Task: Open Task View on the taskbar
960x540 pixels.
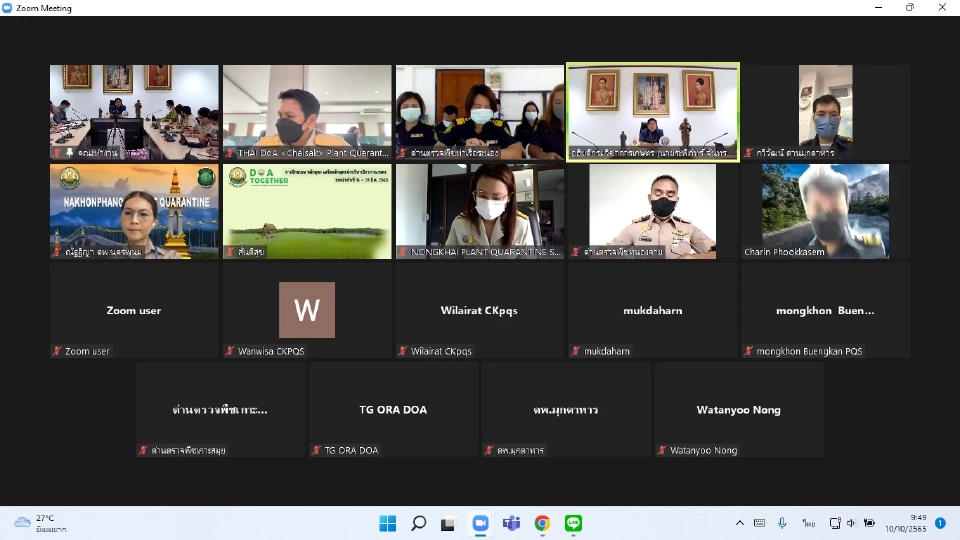Action: point(449,523)
